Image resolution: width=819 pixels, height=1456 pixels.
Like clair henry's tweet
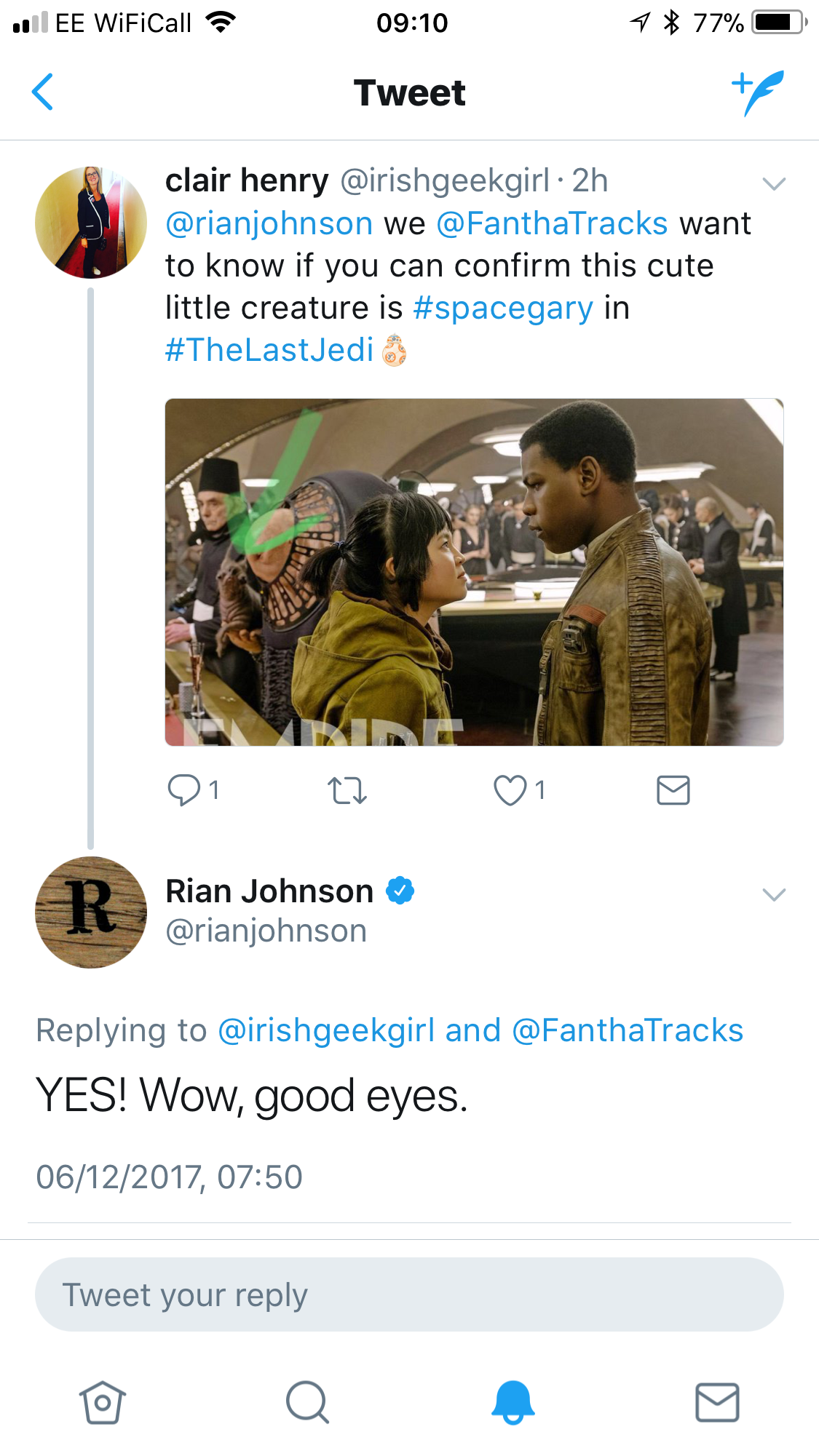tap(510, 790)
